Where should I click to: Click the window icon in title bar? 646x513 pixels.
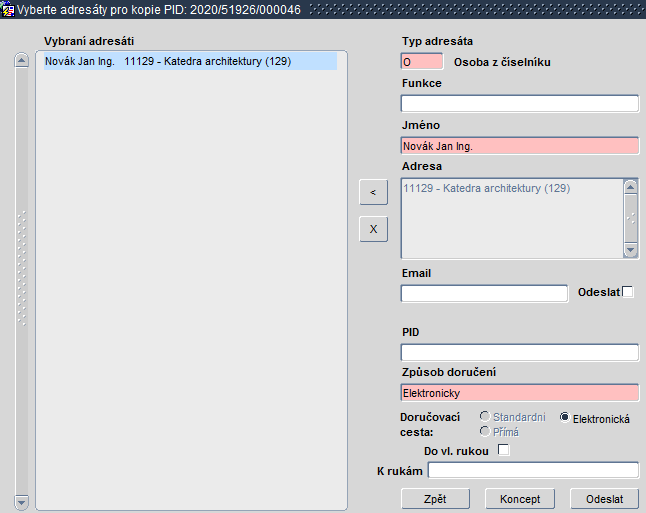click(x=7, y=9)
